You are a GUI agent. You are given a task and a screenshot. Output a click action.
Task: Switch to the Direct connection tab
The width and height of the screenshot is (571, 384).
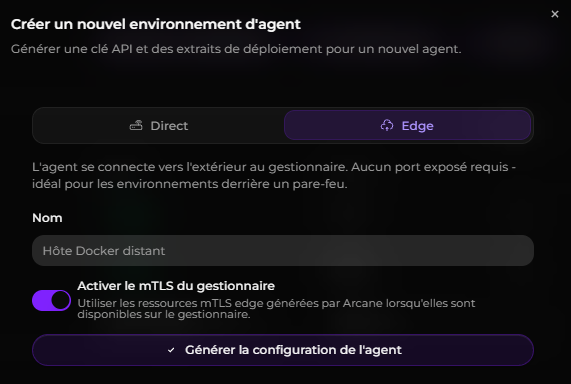pyautogui.click(x=159, y=125)
